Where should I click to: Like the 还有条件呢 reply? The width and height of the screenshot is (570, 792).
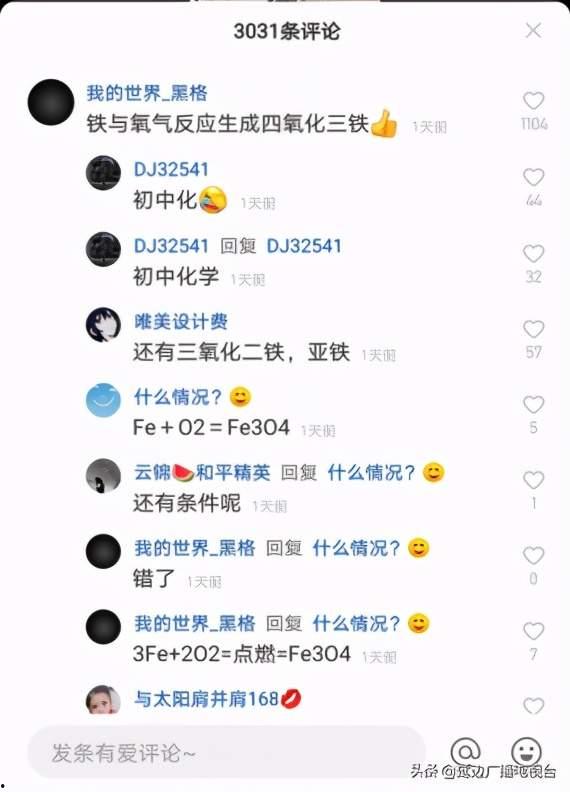point(533,480)
